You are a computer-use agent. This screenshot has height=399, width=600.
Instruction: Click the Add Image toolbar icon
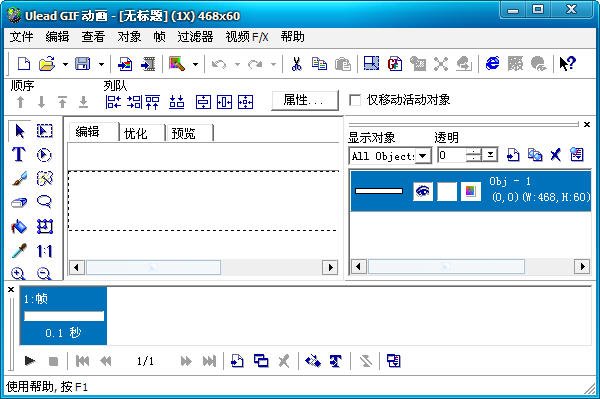click(125, 64)
